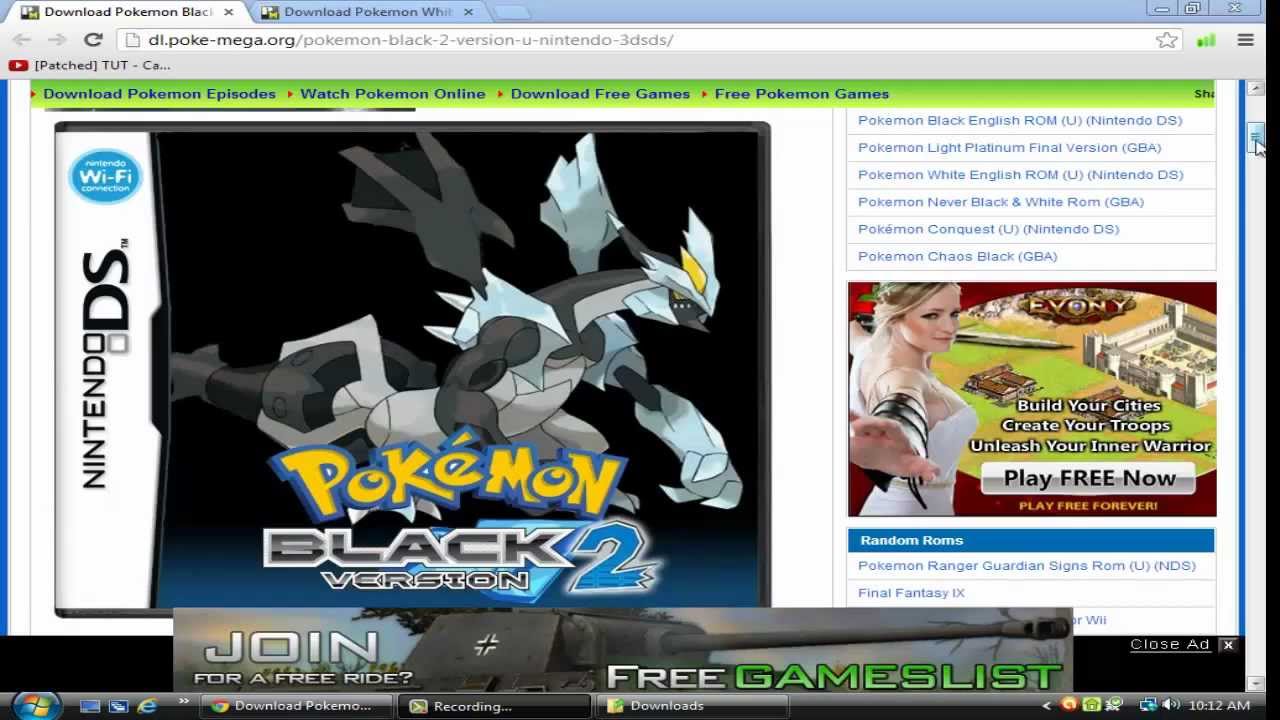Open the Windows Start menu
Image resolution: width=1280 pixels, height=720 pixels.
tap(35, 704)
